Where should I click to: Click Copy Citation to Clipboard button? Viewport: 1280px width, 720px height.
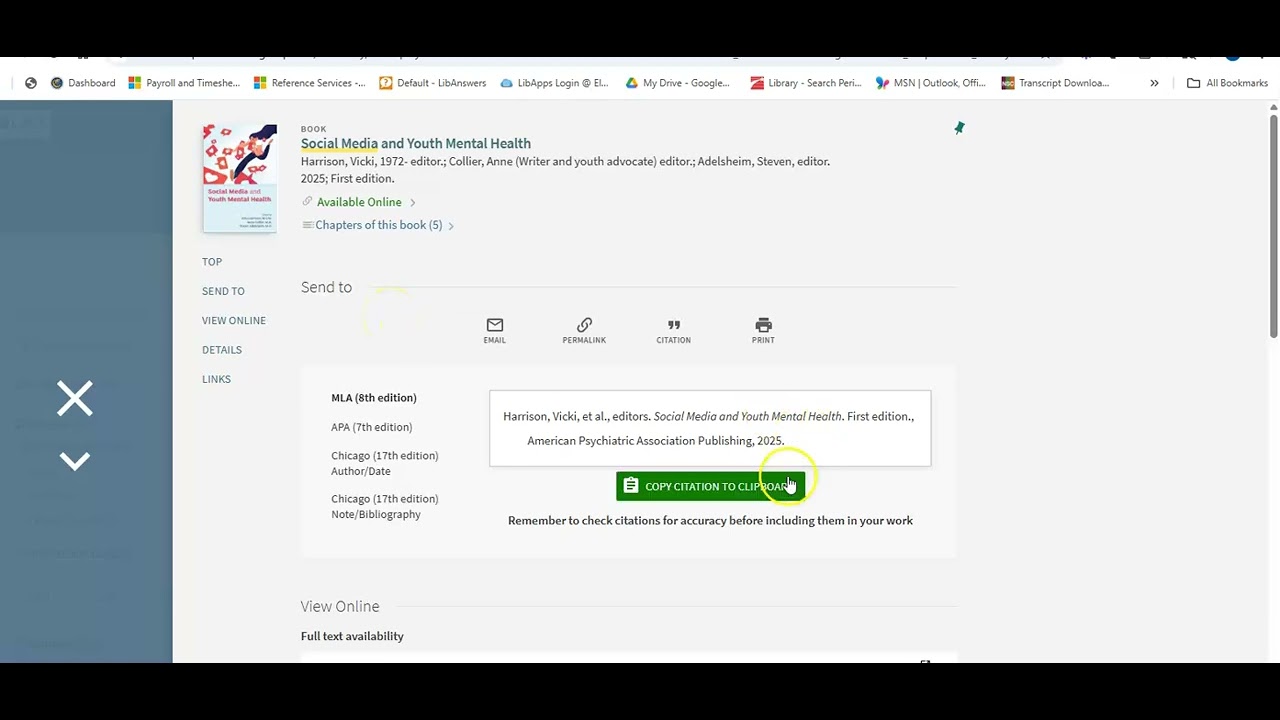pyautogui.click(x=710, y=486)
